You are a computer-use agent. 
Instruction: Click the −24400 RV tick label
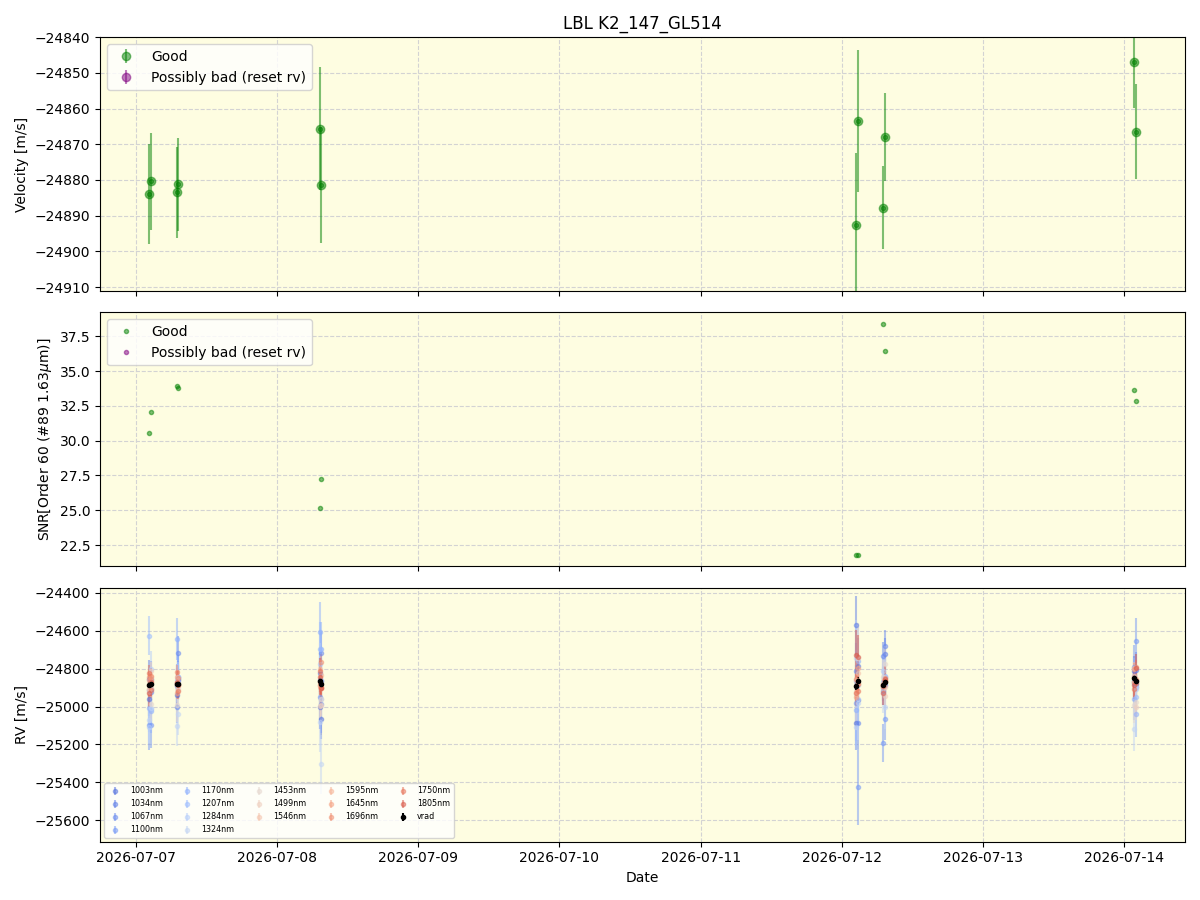[x=63, y=593]
